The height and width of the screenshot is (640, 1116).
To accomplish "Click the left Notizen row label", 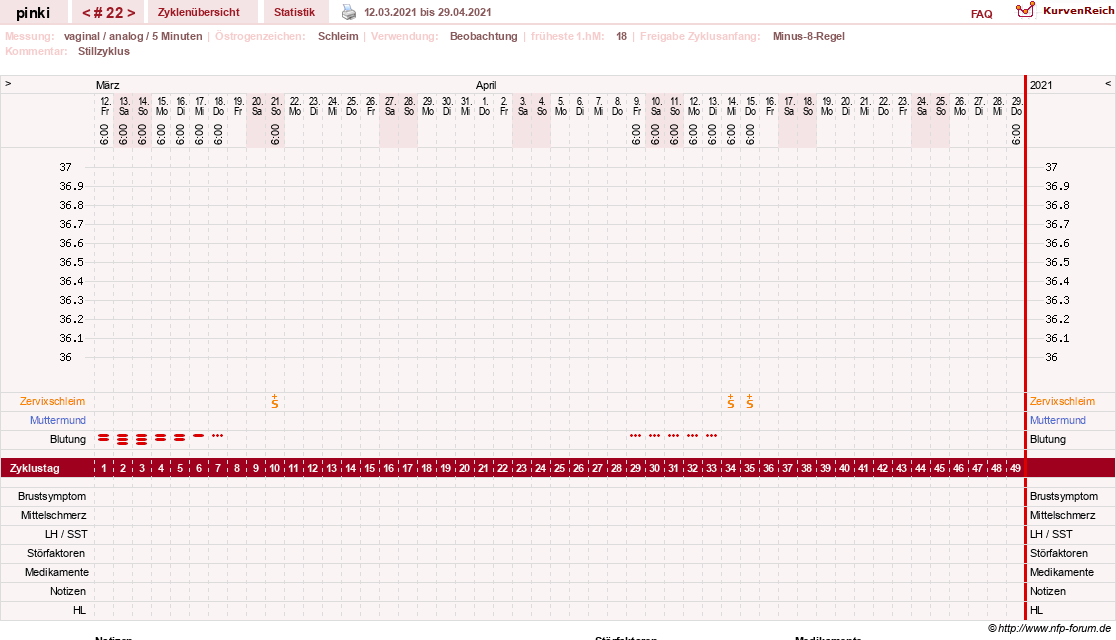I will coord(68,591).
